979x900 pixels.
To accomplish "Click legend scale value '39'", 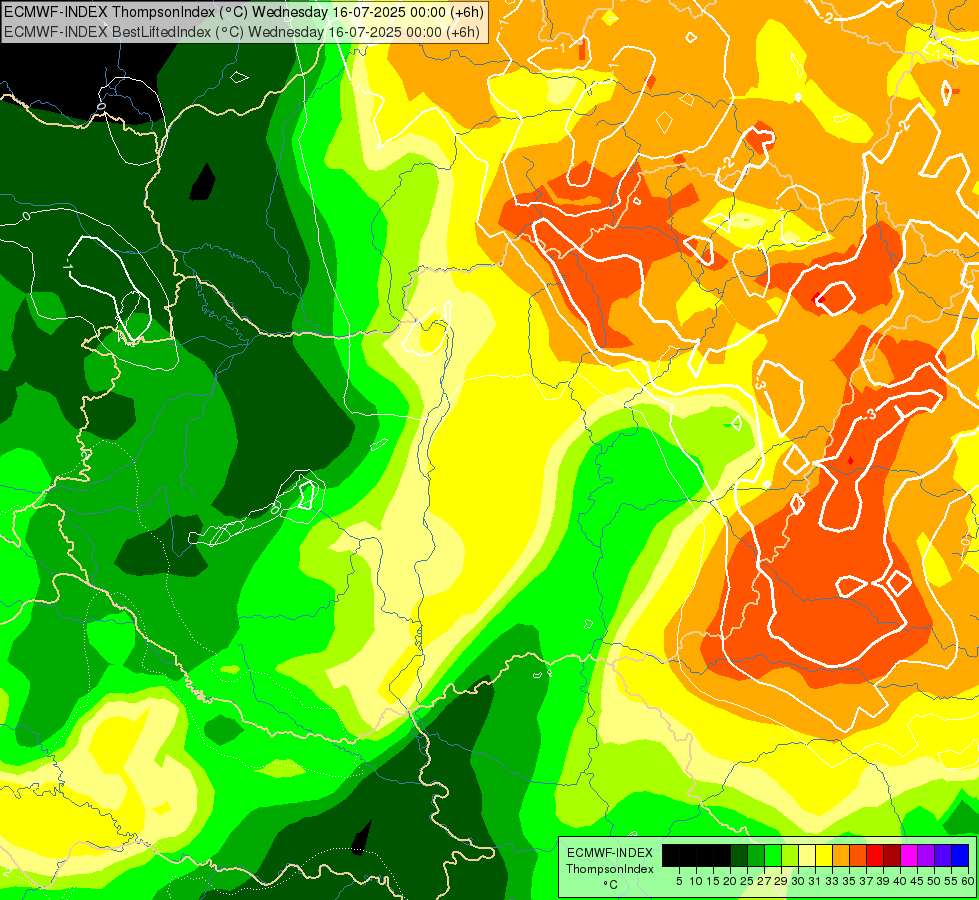I will [x=883, y=881].
